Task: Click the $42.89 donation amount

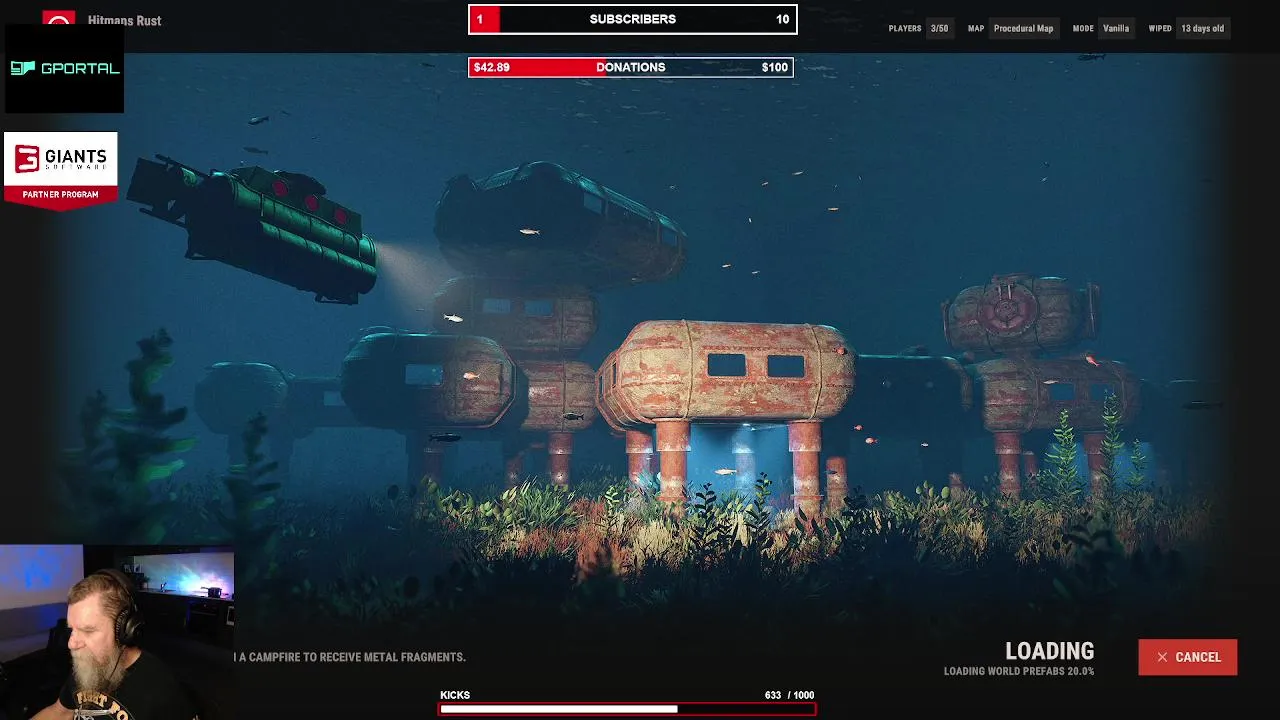Action: [x=491, y=67]
